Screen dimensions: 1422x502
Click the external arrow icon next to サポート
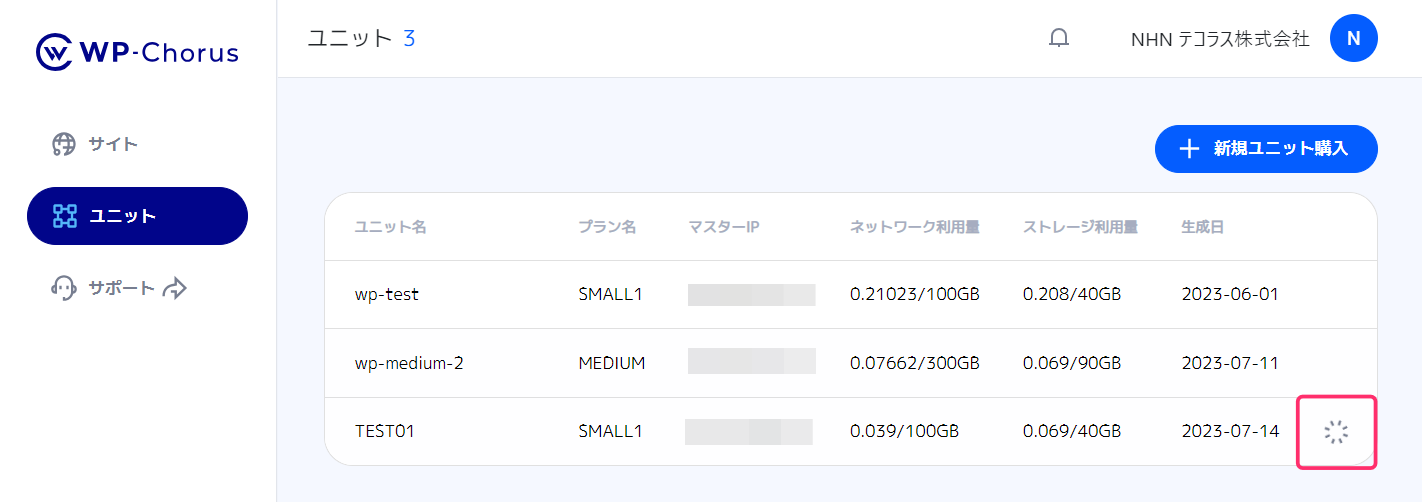pyautogui.click(x=175, y=288)
